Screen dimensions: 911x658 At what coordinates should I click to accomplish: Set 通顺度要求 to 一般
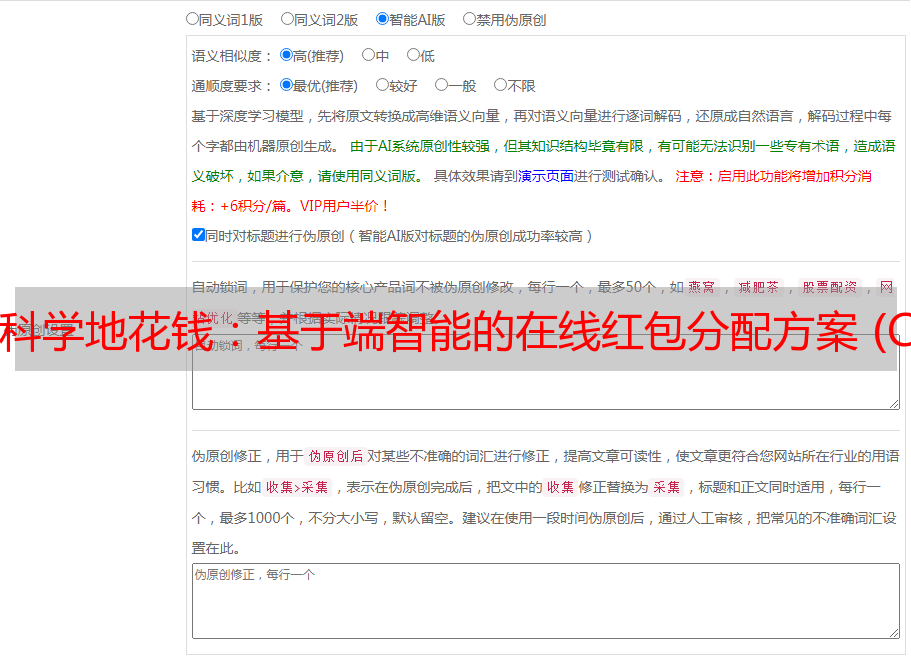point(442,85)
